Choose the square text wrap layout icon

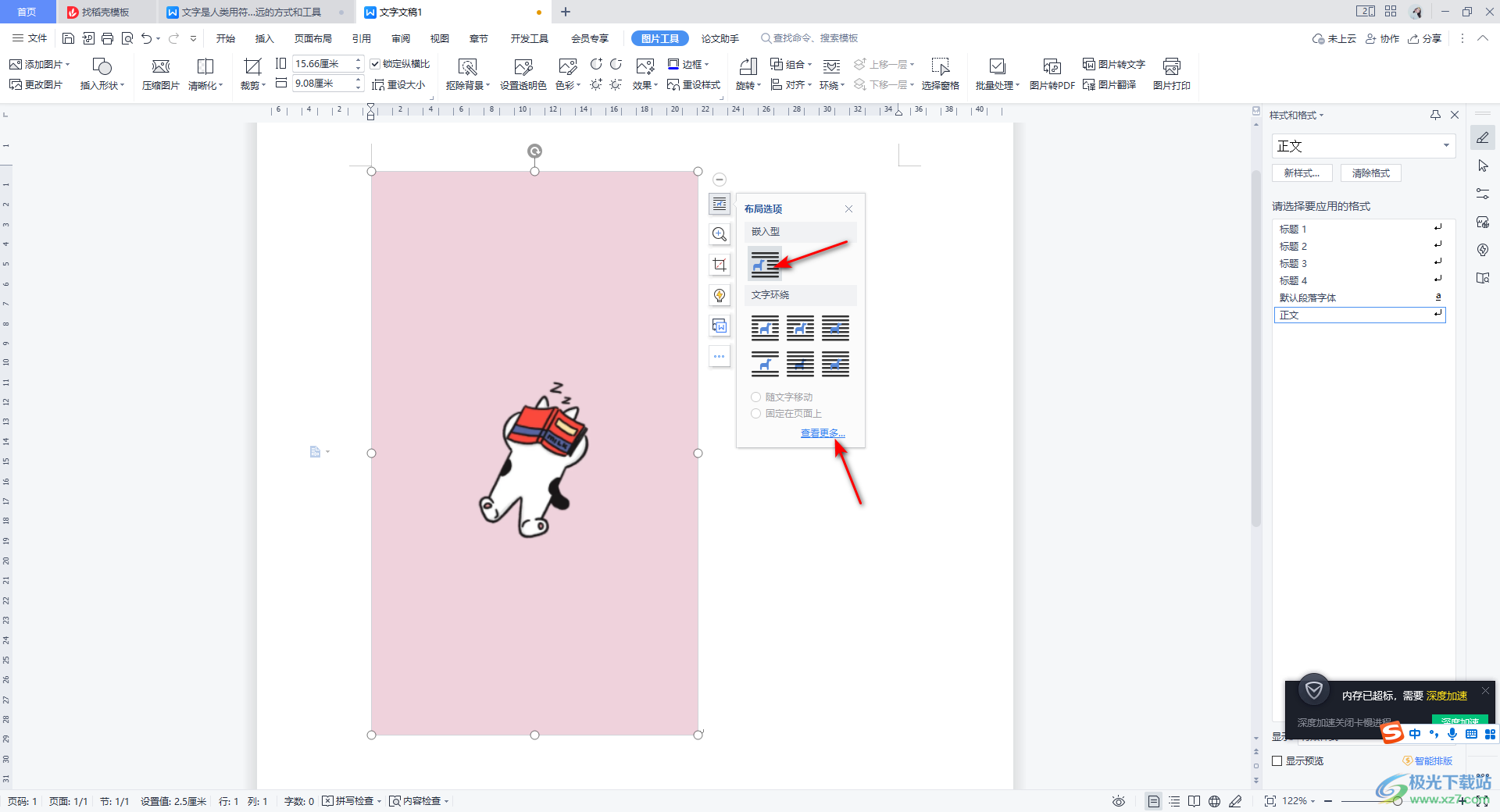point(765,328)
